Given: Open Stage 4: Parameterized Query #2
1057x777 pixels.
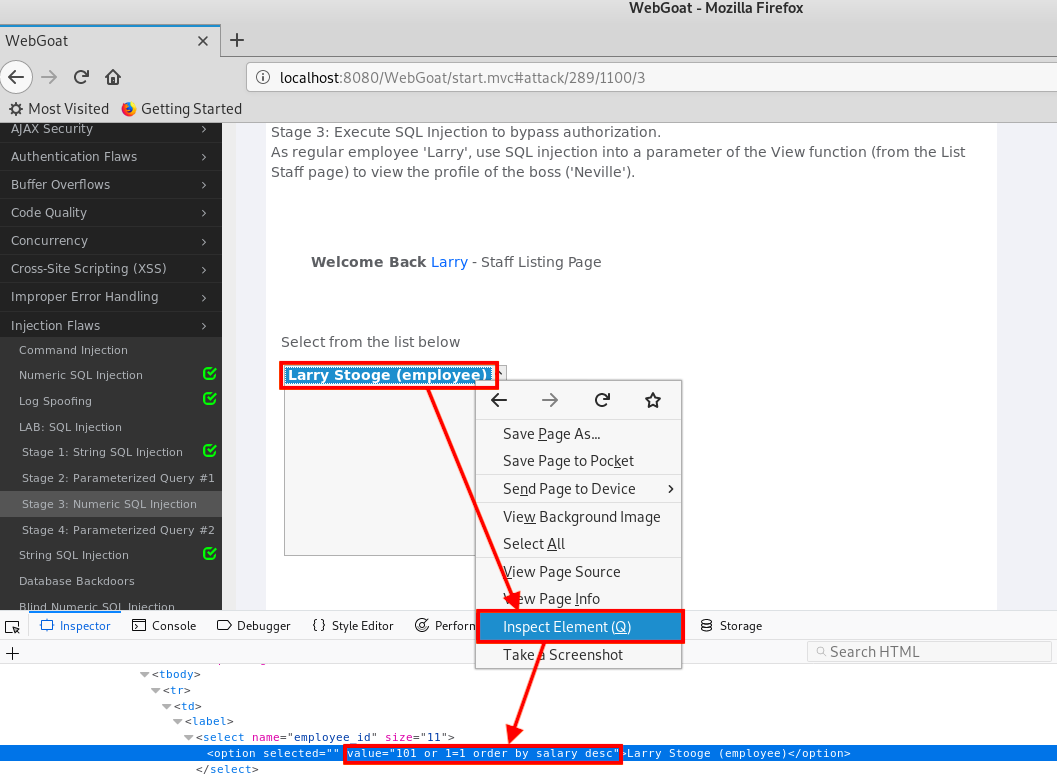Looking at the screenshot, I should [x=118, y=530].
